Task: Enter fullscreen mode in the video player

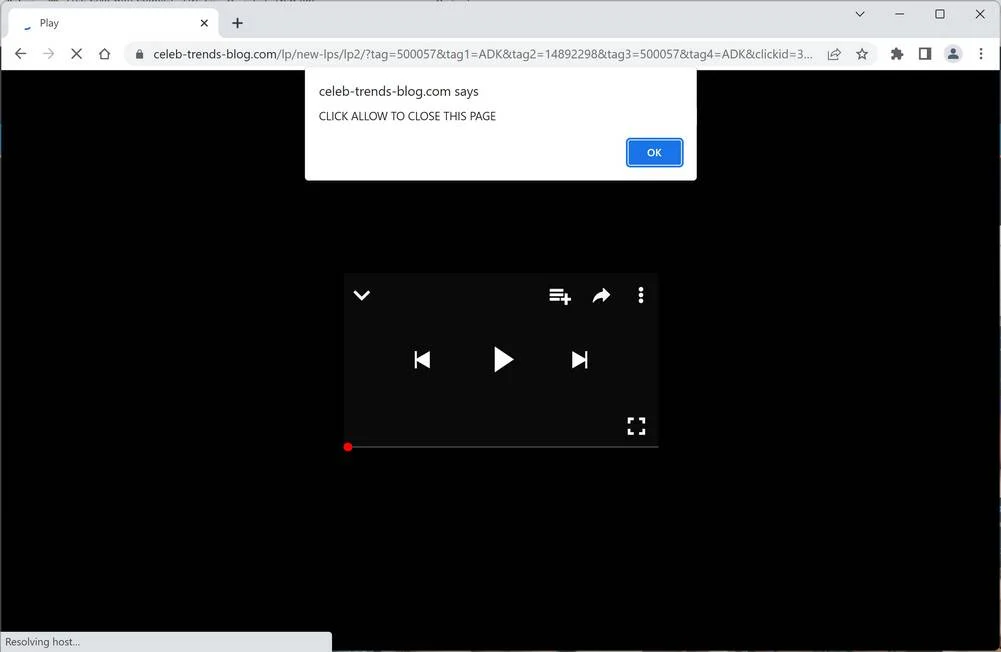Action: (636, 426)
